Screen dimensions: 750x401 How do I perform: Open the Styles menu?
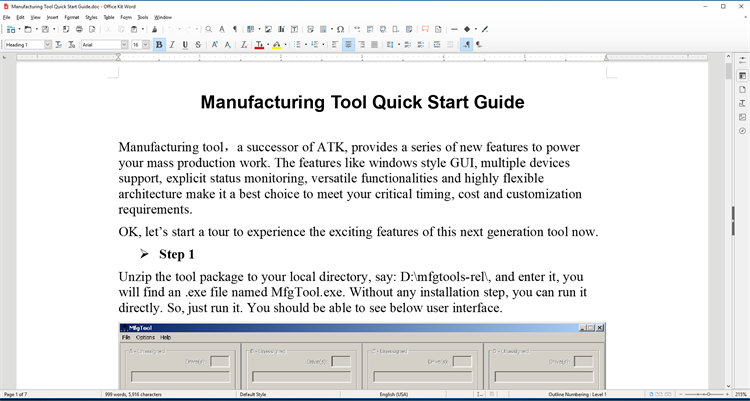91,17
